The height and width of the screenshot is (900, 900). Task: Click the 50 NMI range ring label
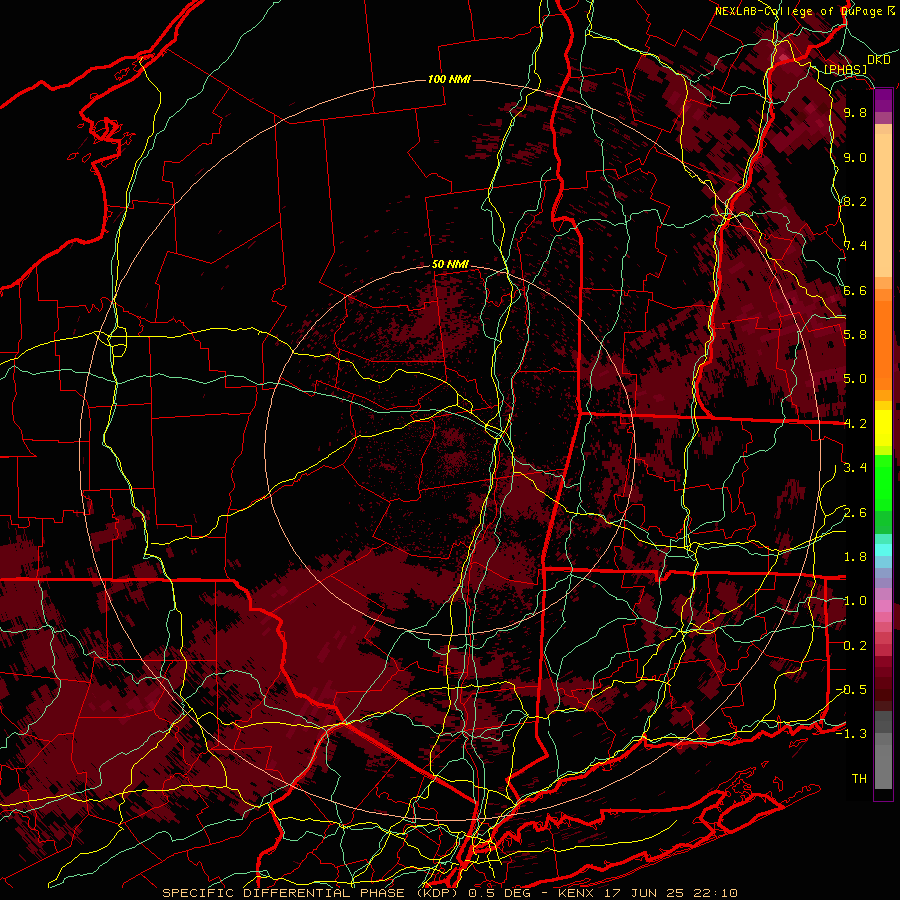click(450, 265)
